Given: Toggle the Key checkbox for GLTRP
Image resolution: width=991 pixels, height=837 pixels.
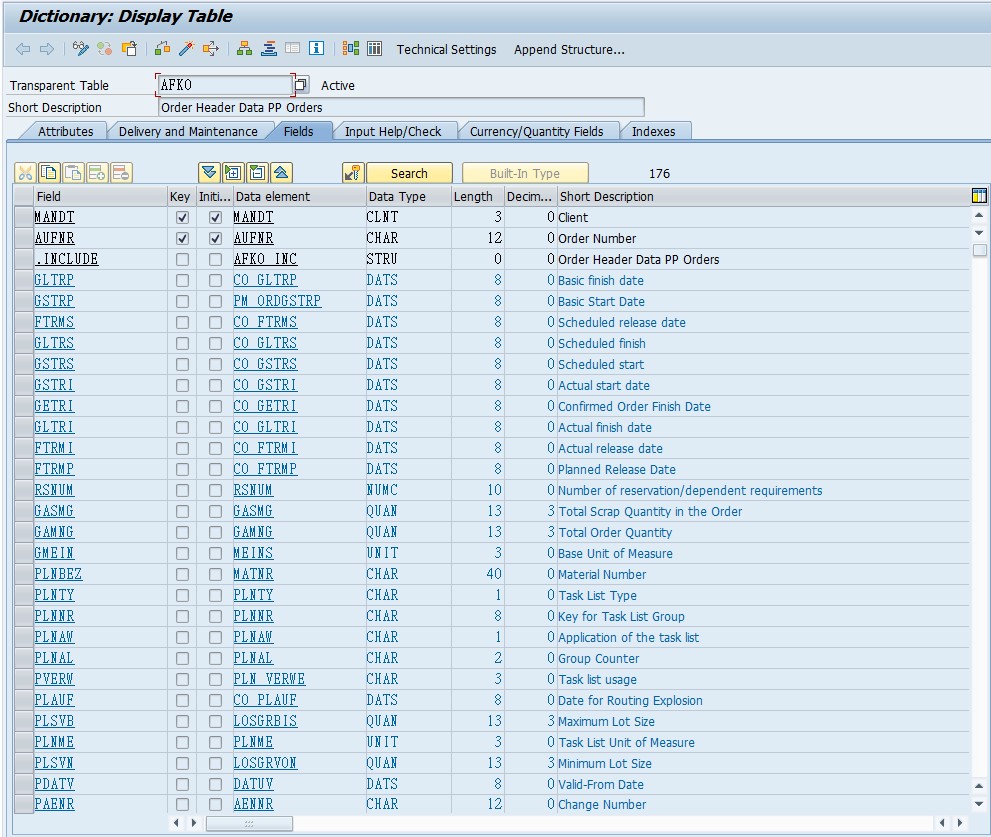Looking at the screenshot, I should (182, 280).
